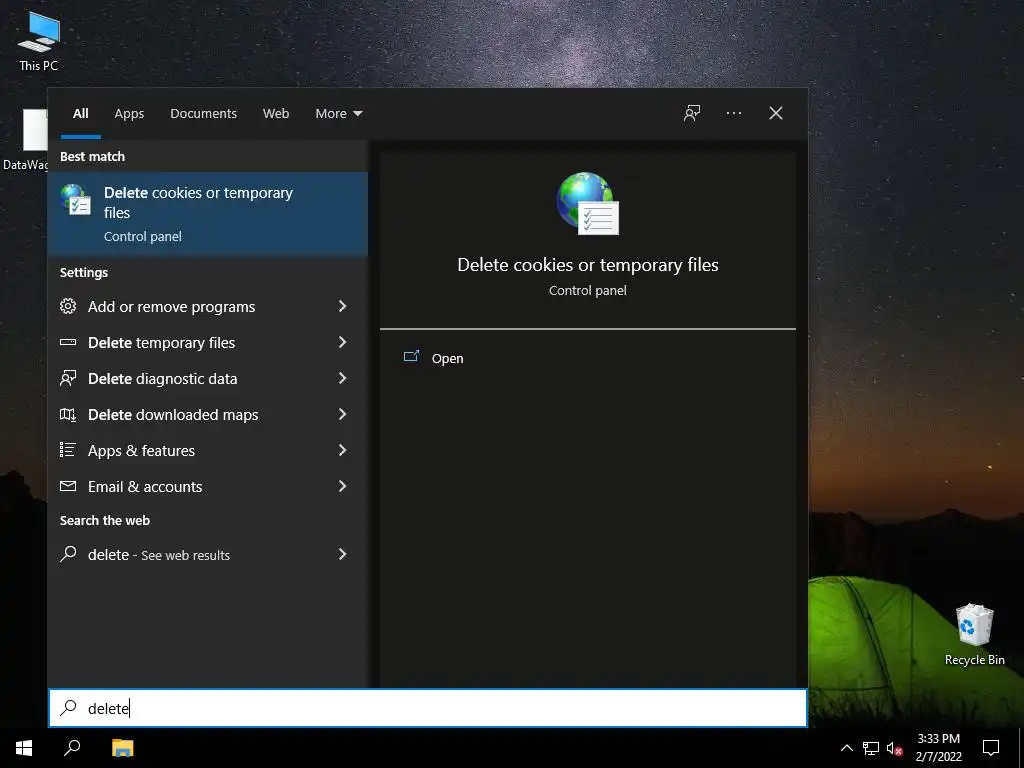Open the taskbar clock showing 3:33 PM
The width and height of the screenshot is (1024, 768).
tap(938, 748)
